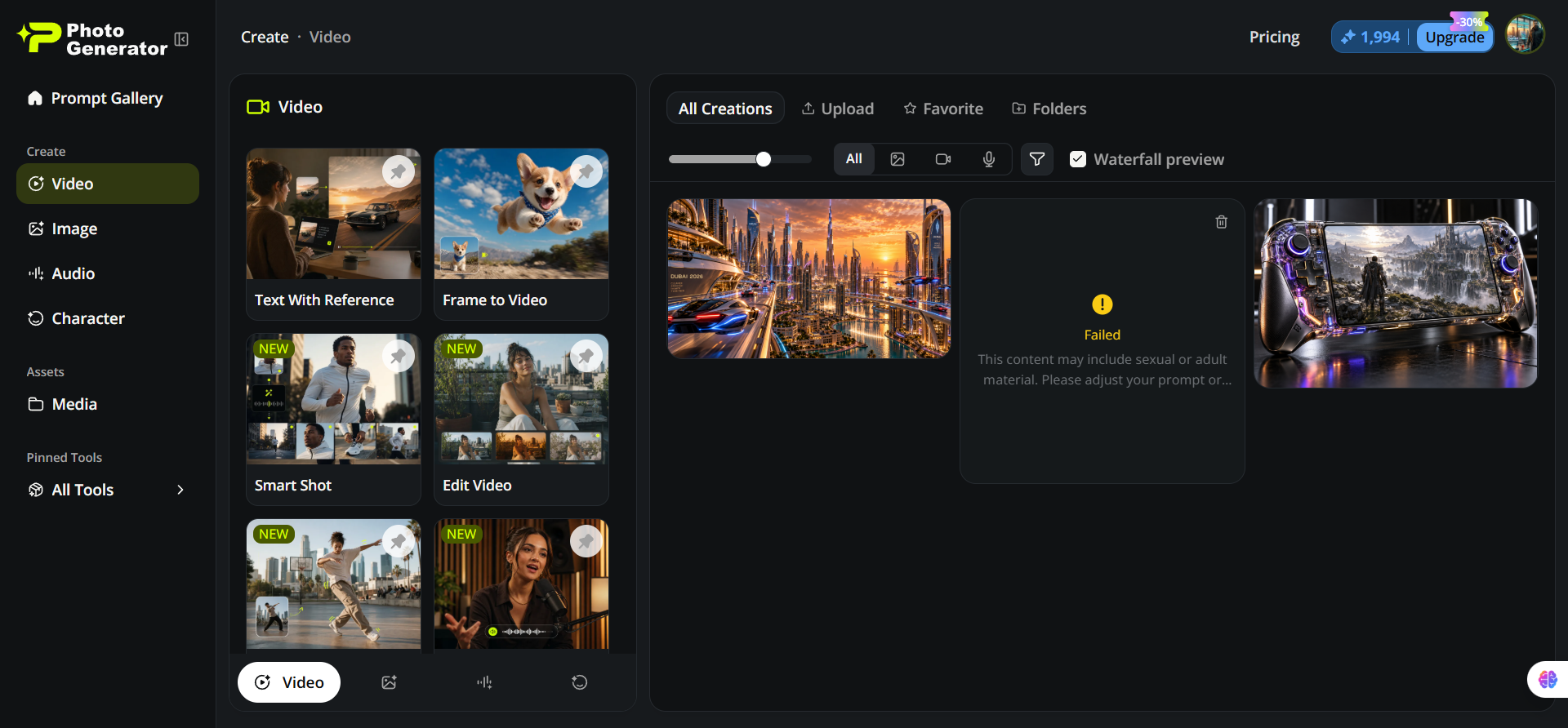Click Create in the breadcrumb
The height and width of the screenshot is (728, 1568).
pyautogui.click(x=265, y=37)
